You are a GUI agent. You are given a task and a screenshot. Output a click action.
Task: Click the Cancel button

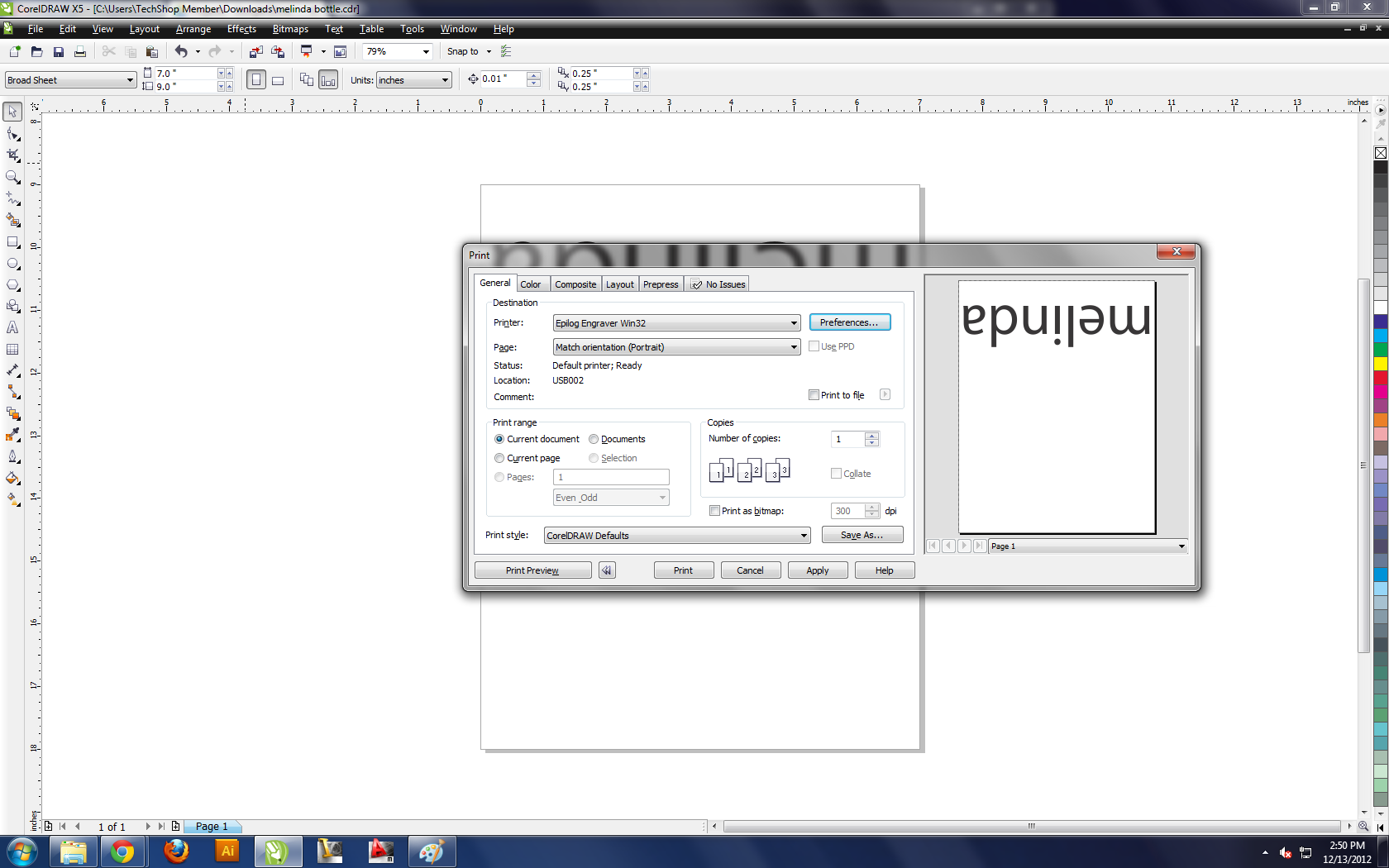750,570
